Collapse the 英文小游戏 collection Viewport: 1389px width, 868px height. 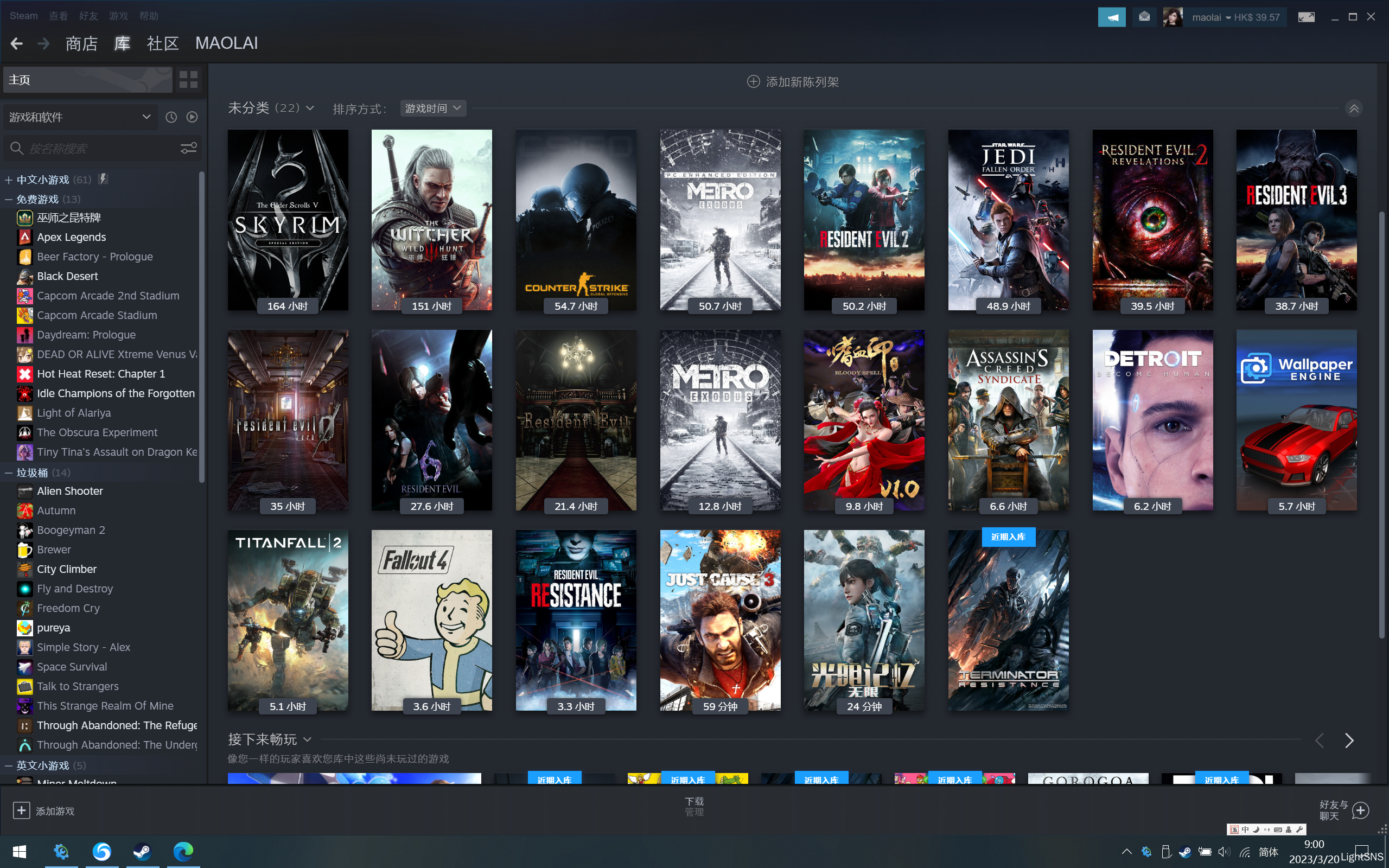9,765
